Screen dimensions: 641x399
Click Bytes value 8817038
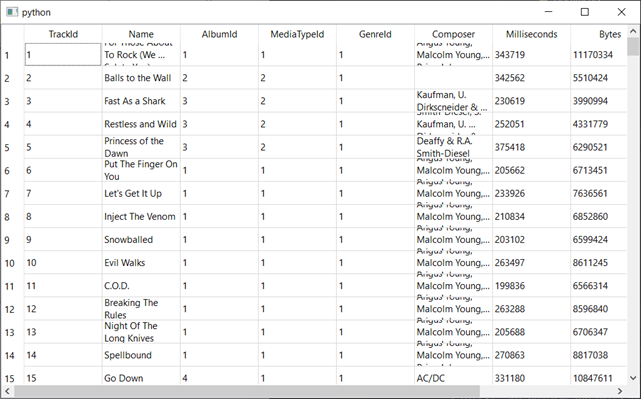(x=599, y=355)
